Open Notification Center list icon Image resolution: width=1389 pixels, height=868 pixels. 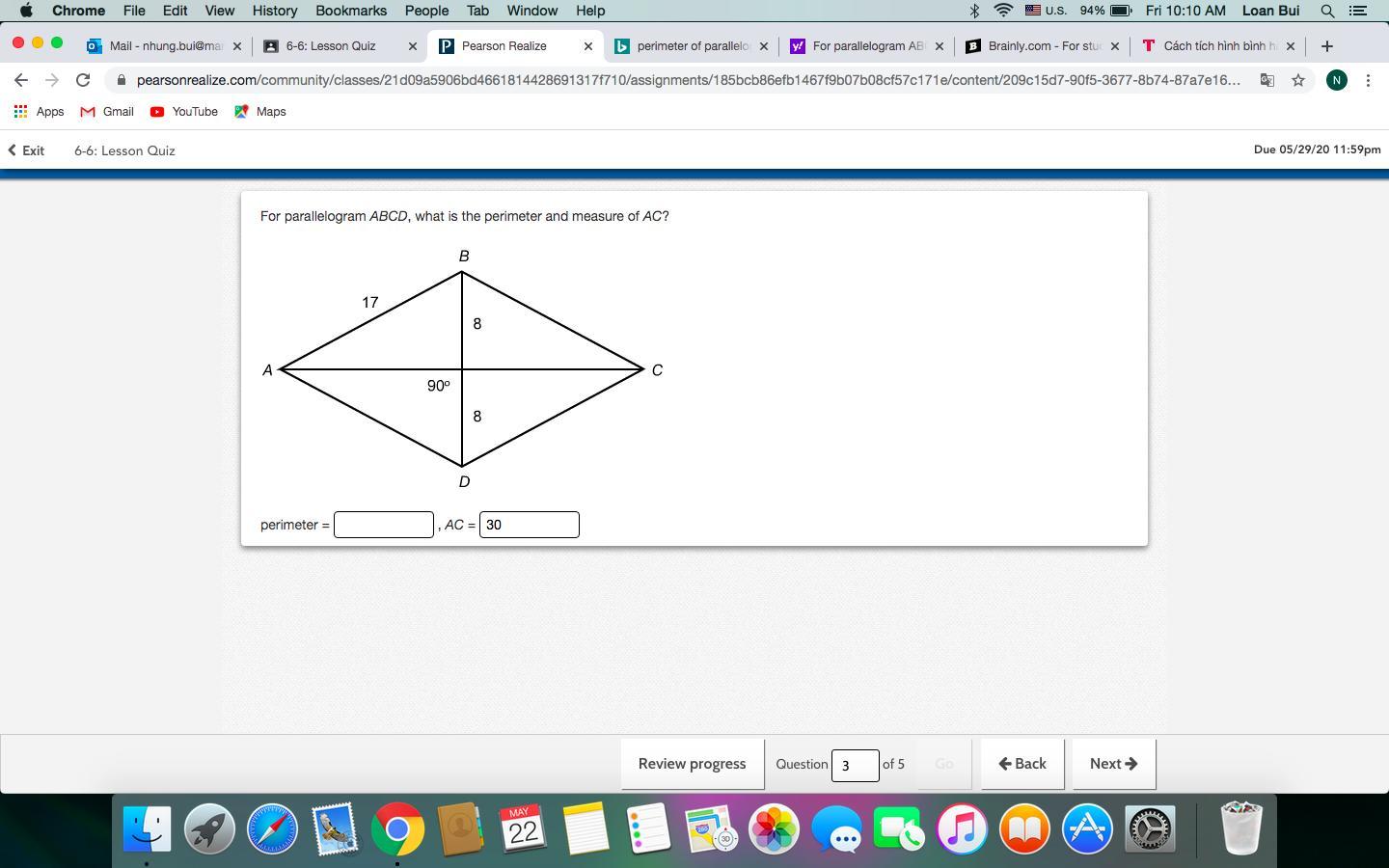coord(1358,11)
